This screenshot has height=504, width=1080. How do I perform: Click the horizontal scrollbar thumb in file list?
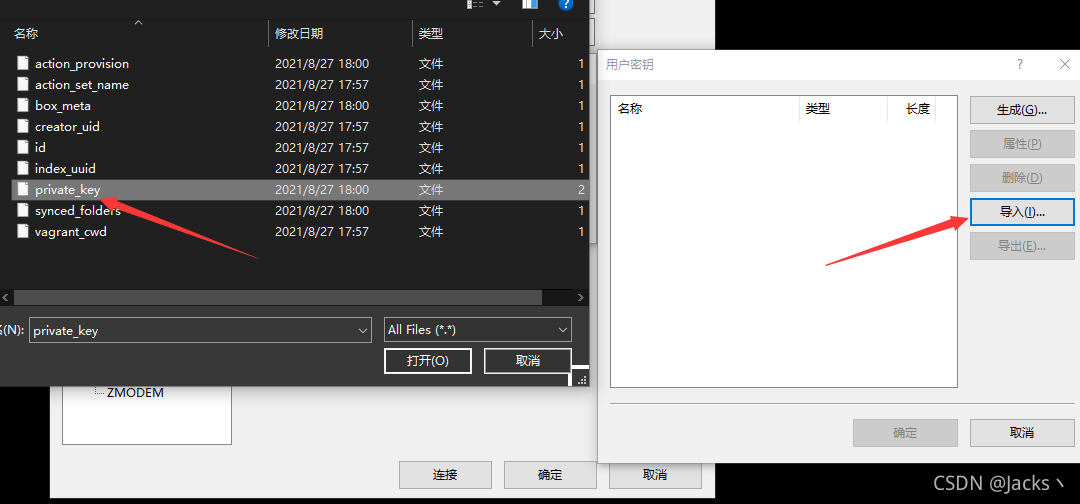tap(278, 297)
